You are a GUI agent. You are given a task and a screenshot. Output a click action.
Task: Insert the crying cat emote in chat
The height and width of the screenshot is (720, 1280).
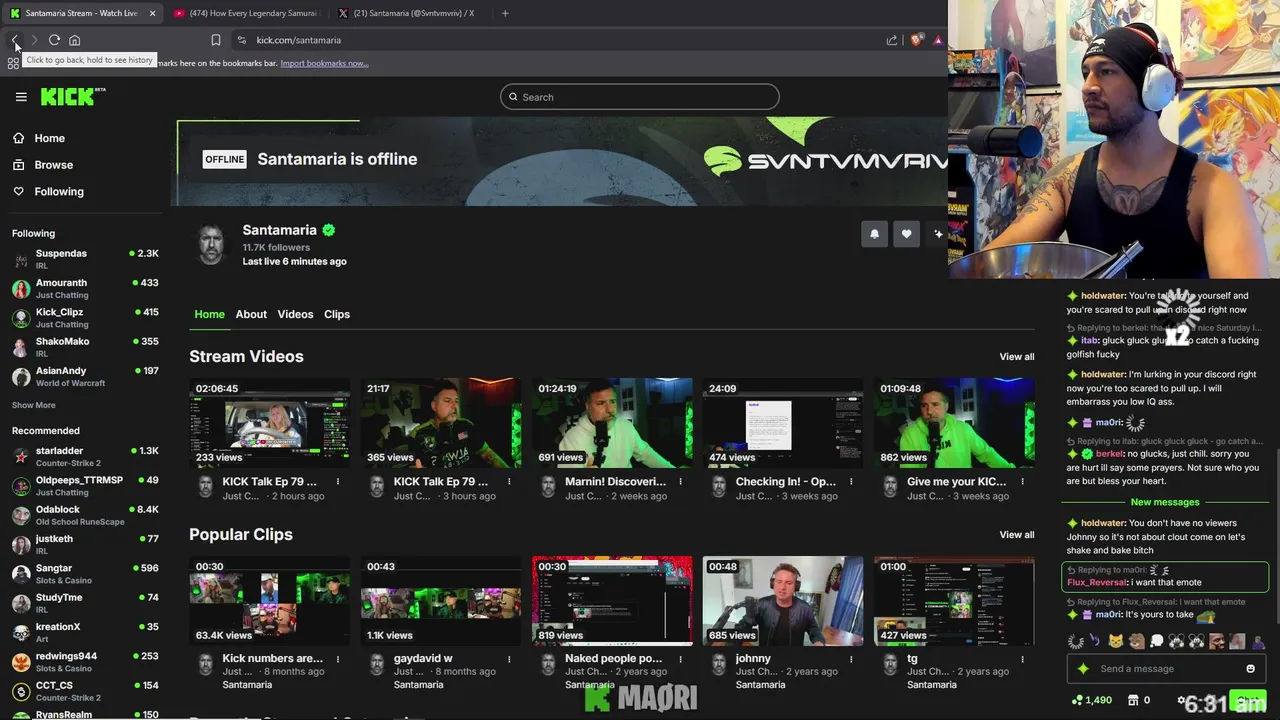coord(1116,642)
